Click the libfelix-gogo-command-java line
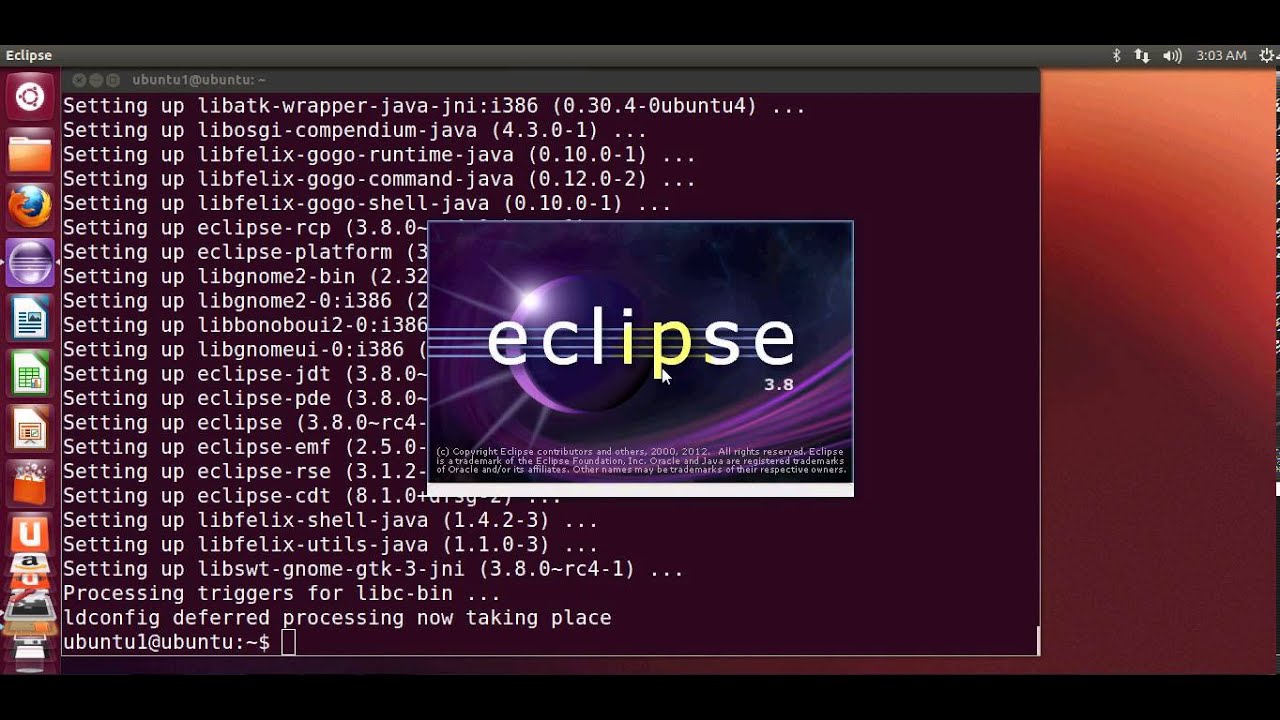Screen dimensions: 1280x720 [379, 179]
